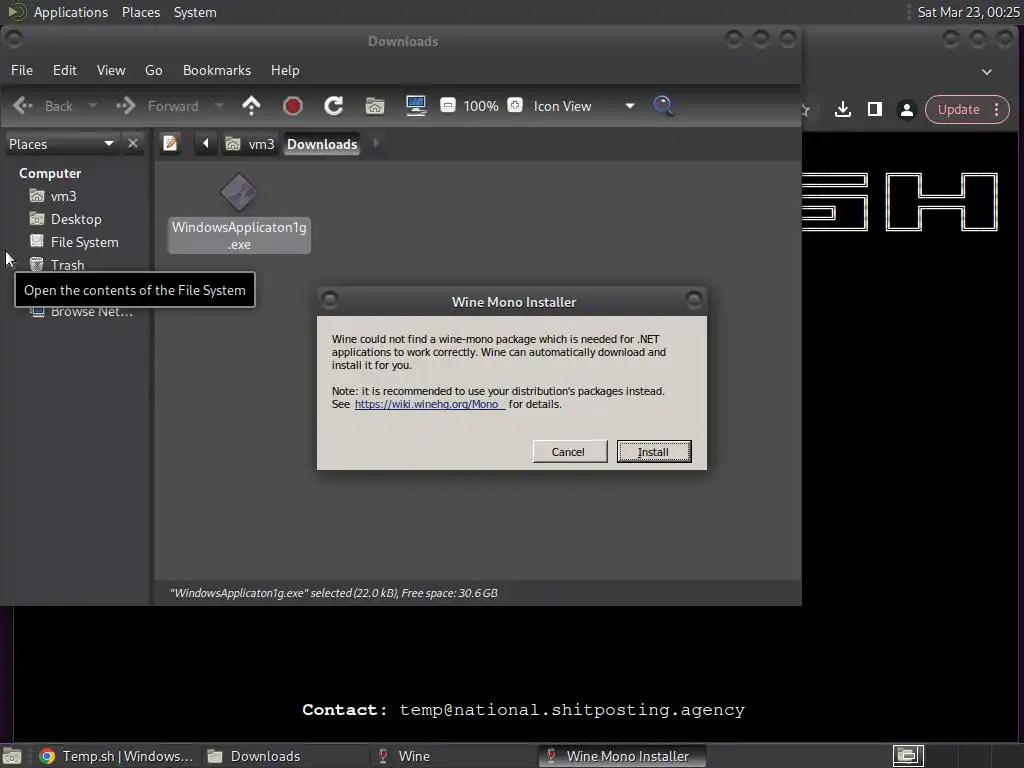The image size is (1024, 768).
Task: Open the Forward history dropdown arrow
Action: pos(219,106)
